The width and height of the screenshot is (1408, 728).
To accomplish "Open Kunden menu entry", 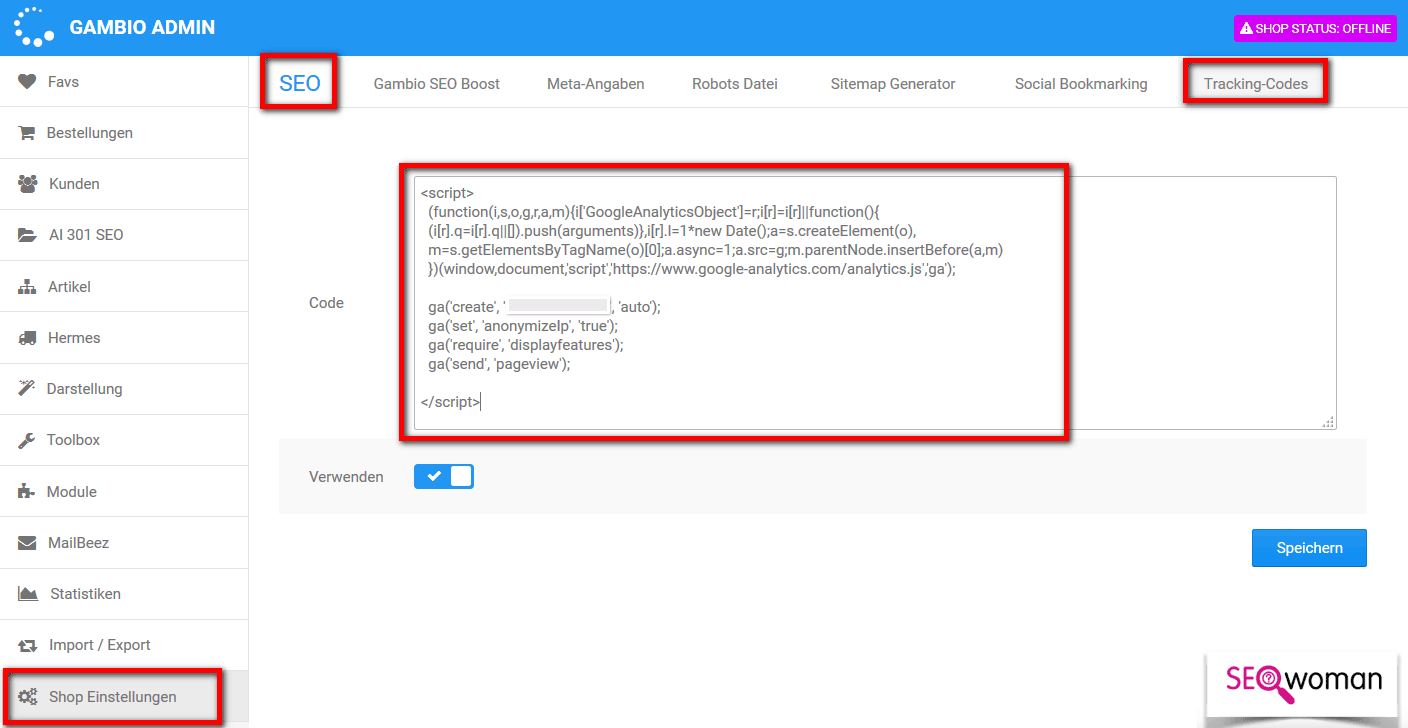I will (x=124, y=184).
